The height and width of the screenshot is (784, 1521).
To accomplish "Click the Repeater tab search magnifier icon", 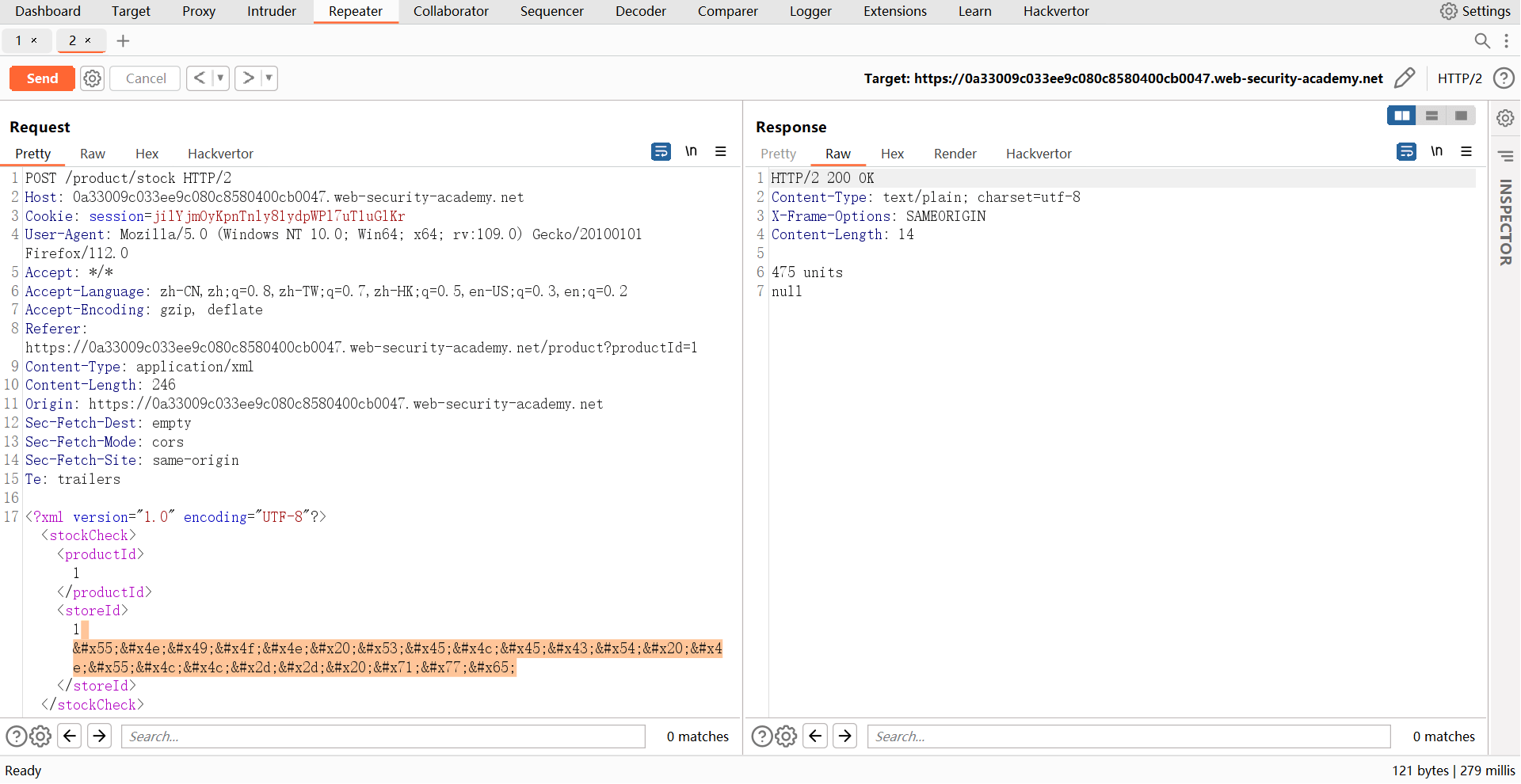I will tap(1481, 41).
